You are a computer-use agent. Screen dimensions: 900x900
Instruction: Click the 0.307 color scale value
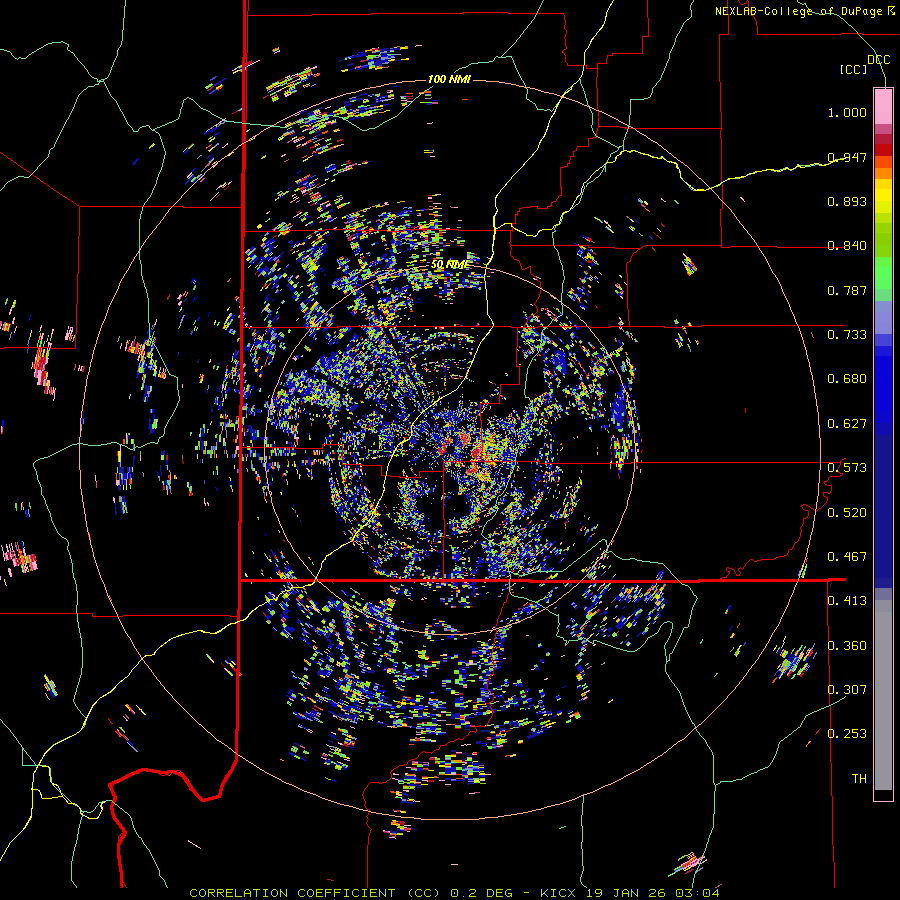point(847,690)
